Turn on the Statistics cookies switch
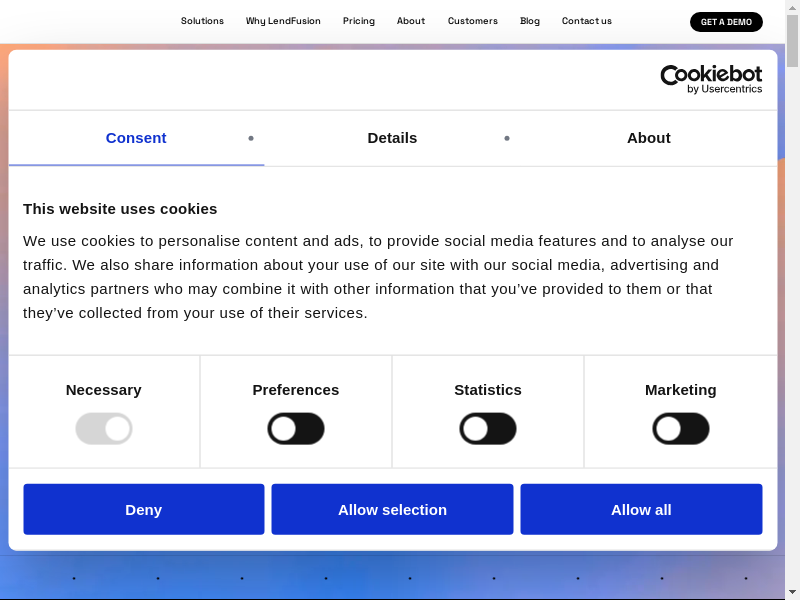The width and height of the screenshot is (800, 600). pos(488,429)
